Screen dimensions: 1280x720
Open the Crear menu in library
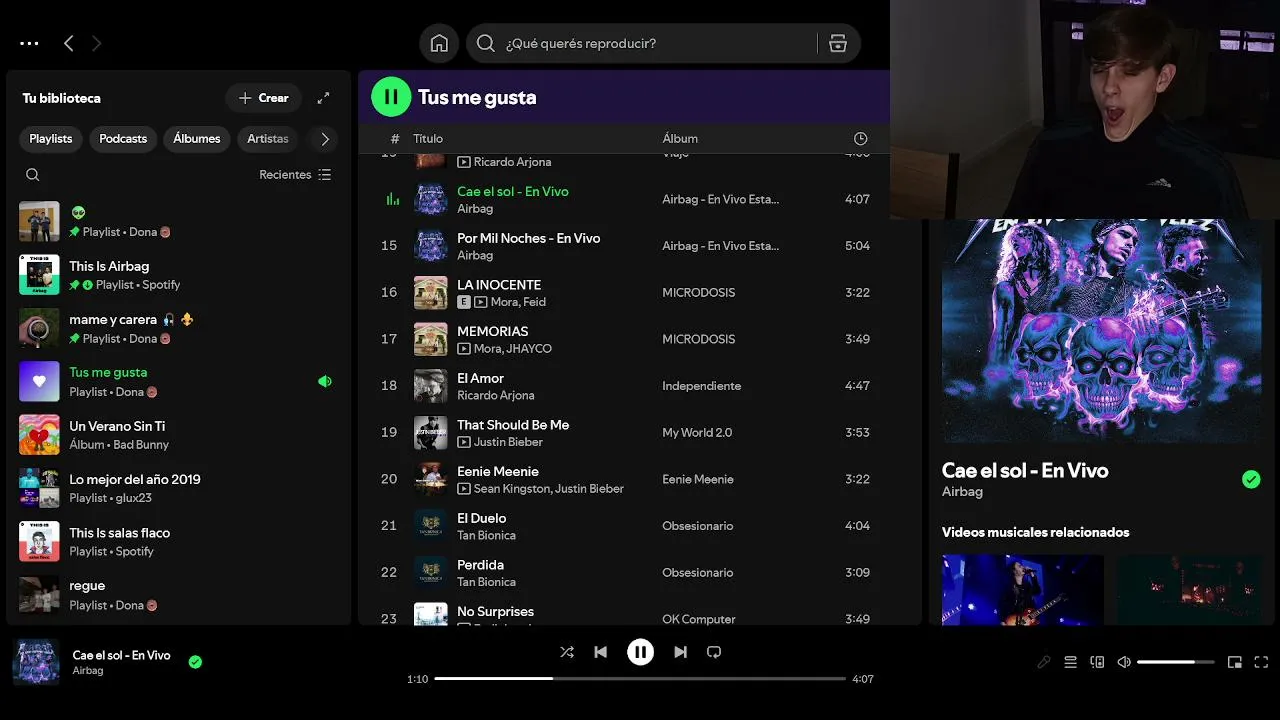click(x=263, y=98)
